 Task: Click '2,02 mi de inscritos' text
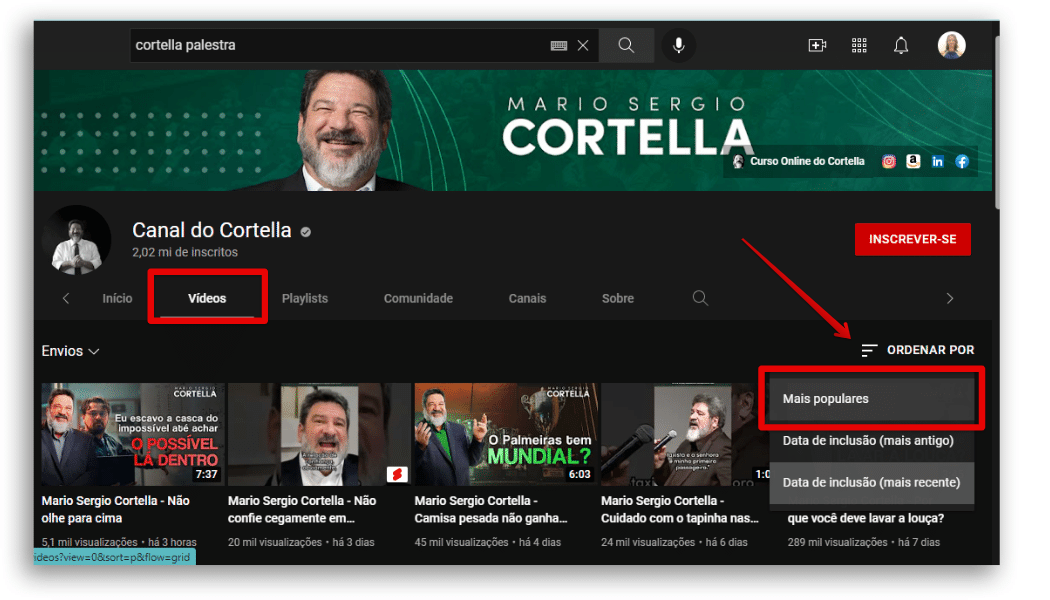pyautogui.click(x=185, y=252)
